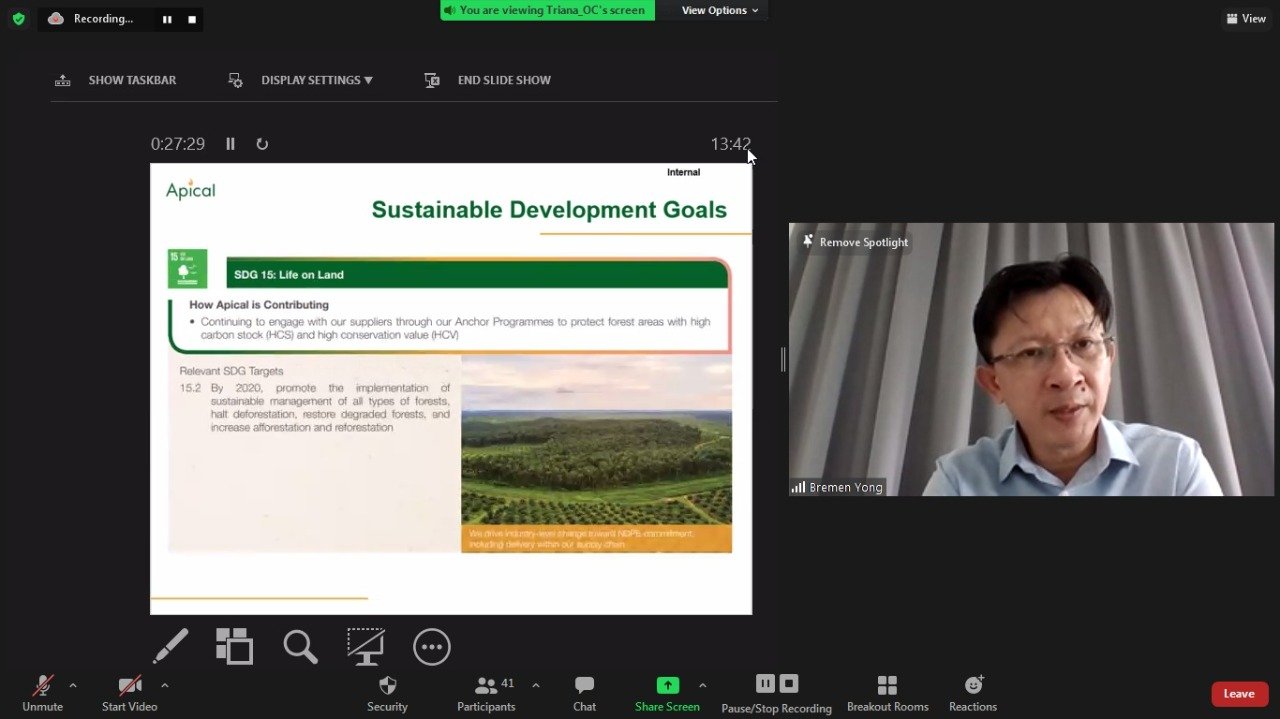
Task: Select the pen and laser pointer tool
Action: [x=171, y=646]
